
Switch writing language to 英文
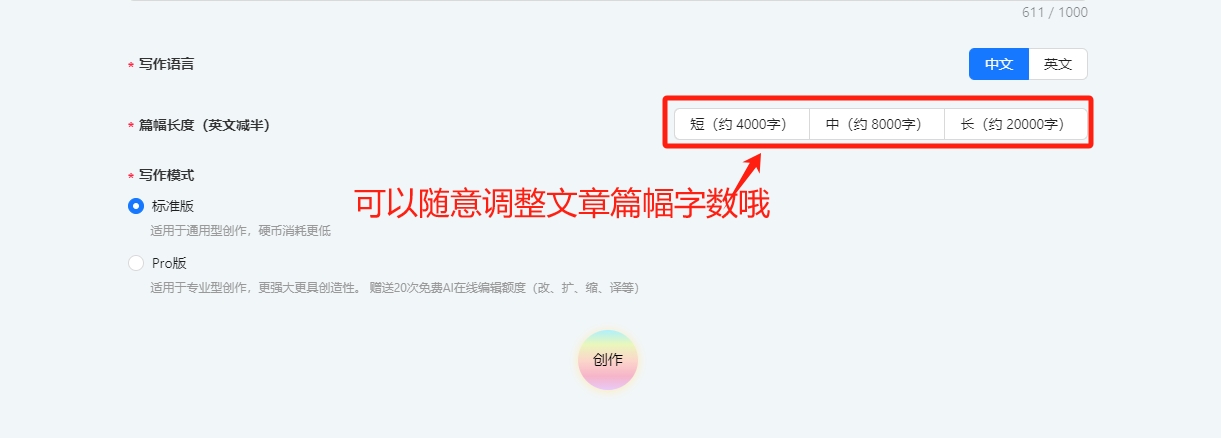coord(1058,64)
